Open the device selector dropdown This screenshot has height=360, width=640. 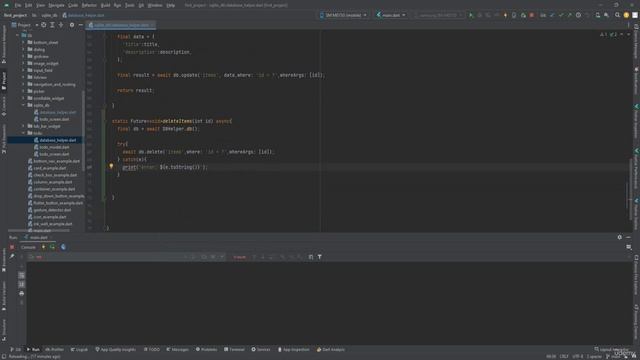(x=343, y=15)
